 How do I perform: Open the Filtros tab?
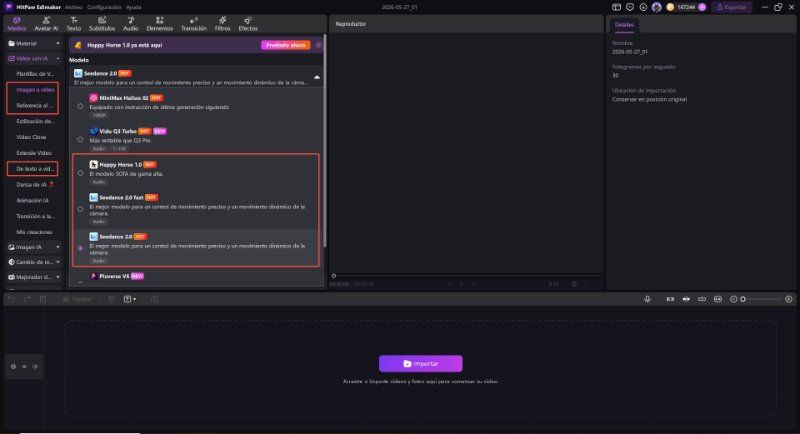point(222,23)
